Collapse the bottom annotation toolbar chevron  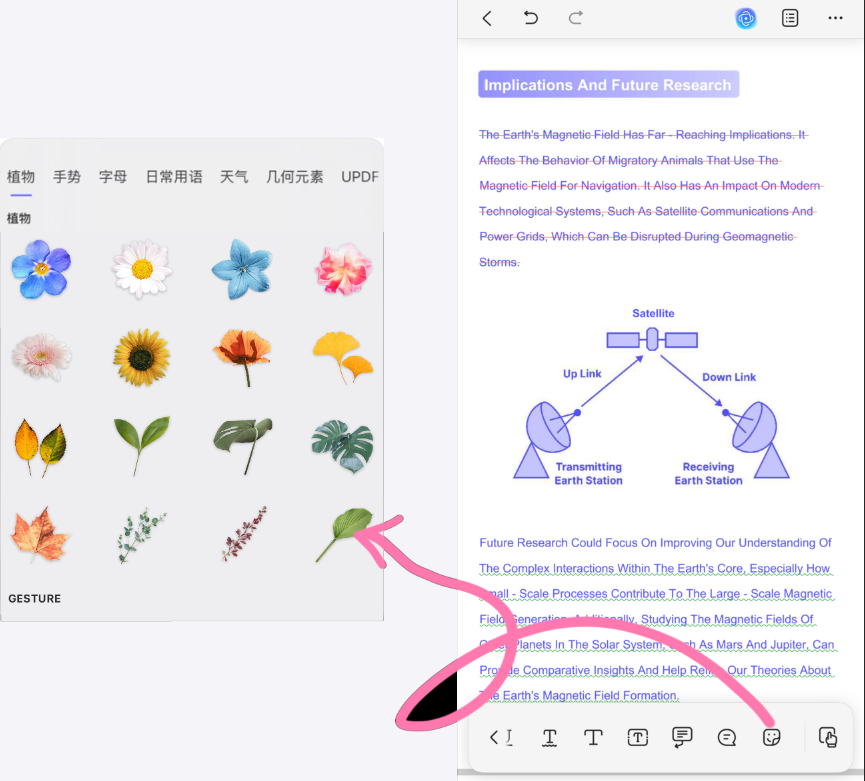[497, 737]
